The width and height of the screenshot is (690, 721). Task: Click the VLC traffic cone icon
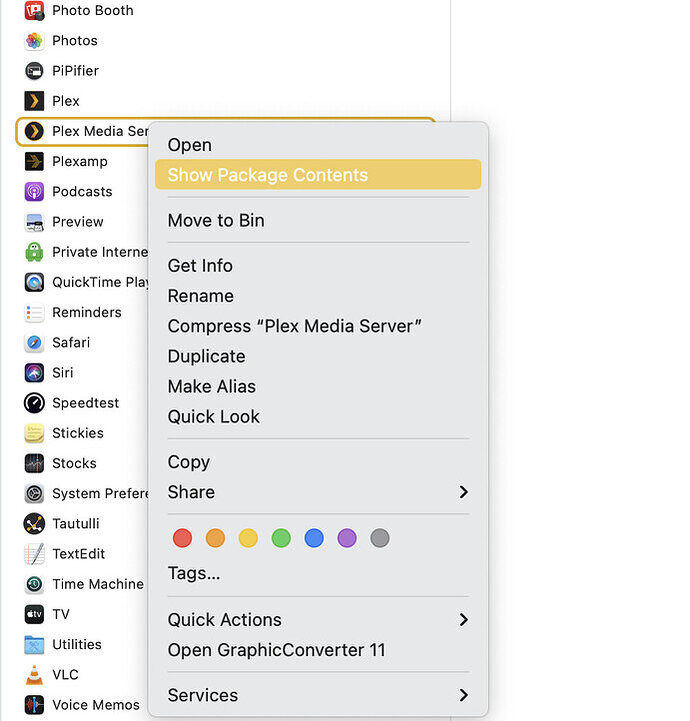(34, 675)
